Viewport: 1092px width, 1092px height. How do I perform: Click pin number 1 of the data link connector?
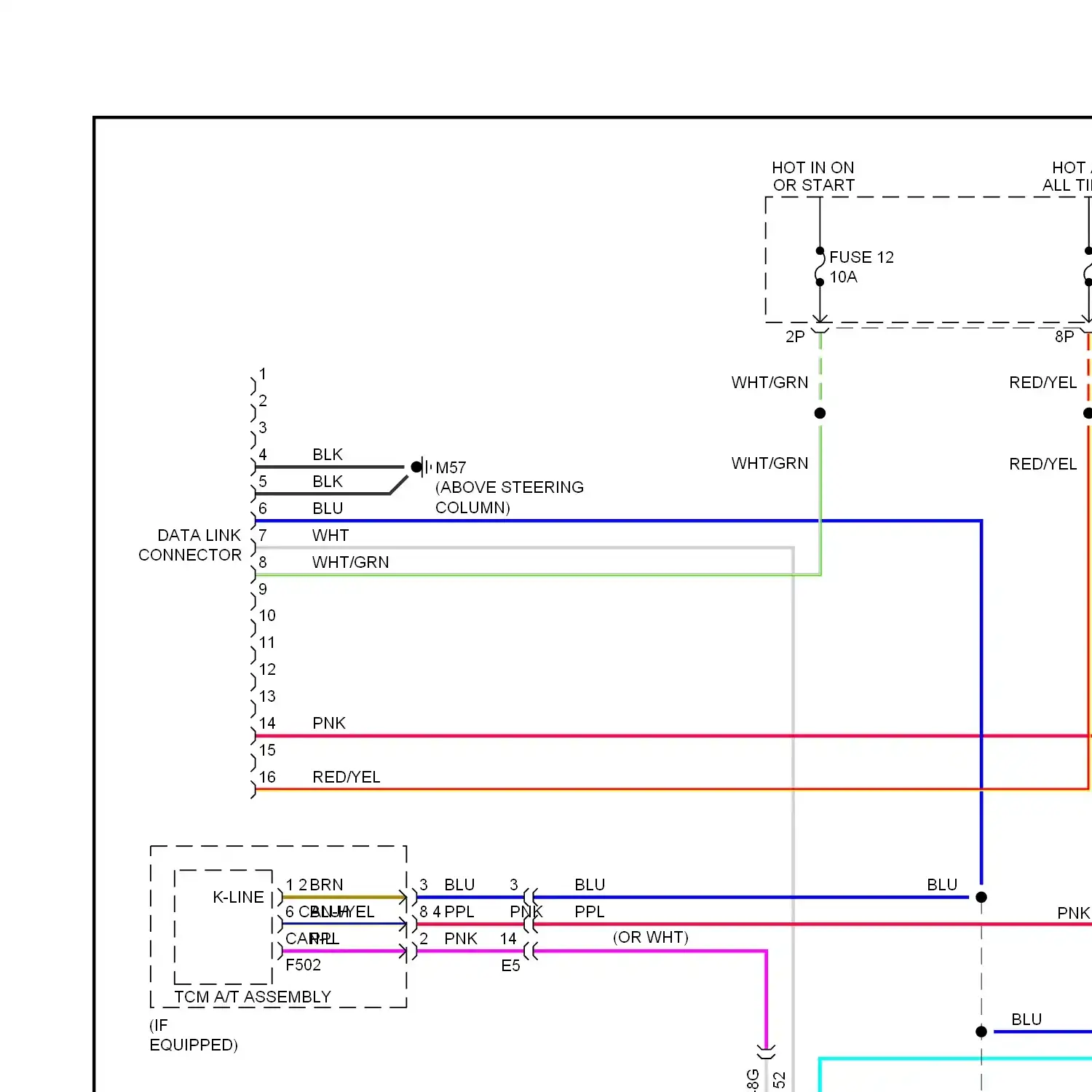263,373
